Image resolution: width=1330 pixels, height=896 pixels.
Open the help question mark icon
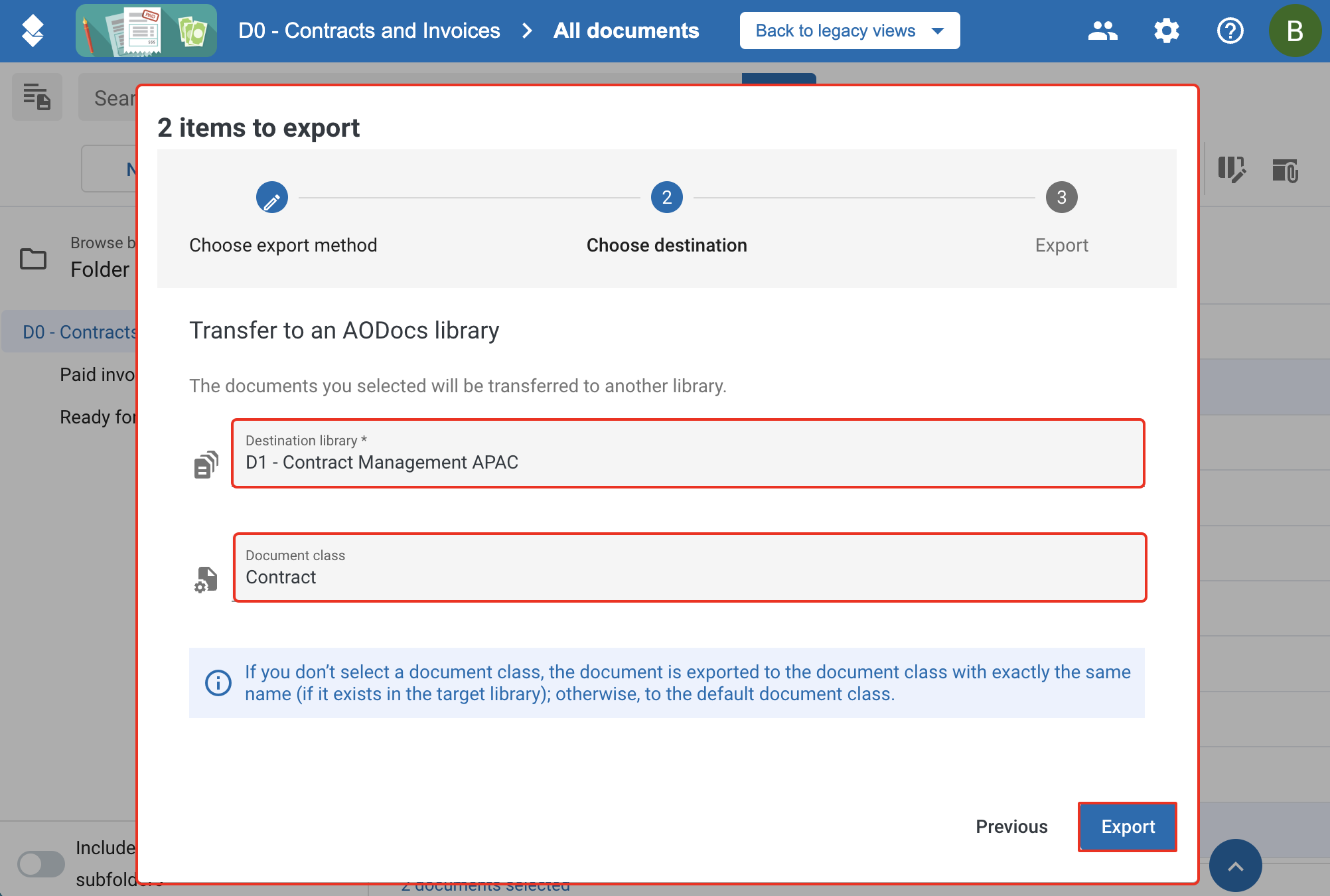pyautogui.click(x=1230, y=31)
